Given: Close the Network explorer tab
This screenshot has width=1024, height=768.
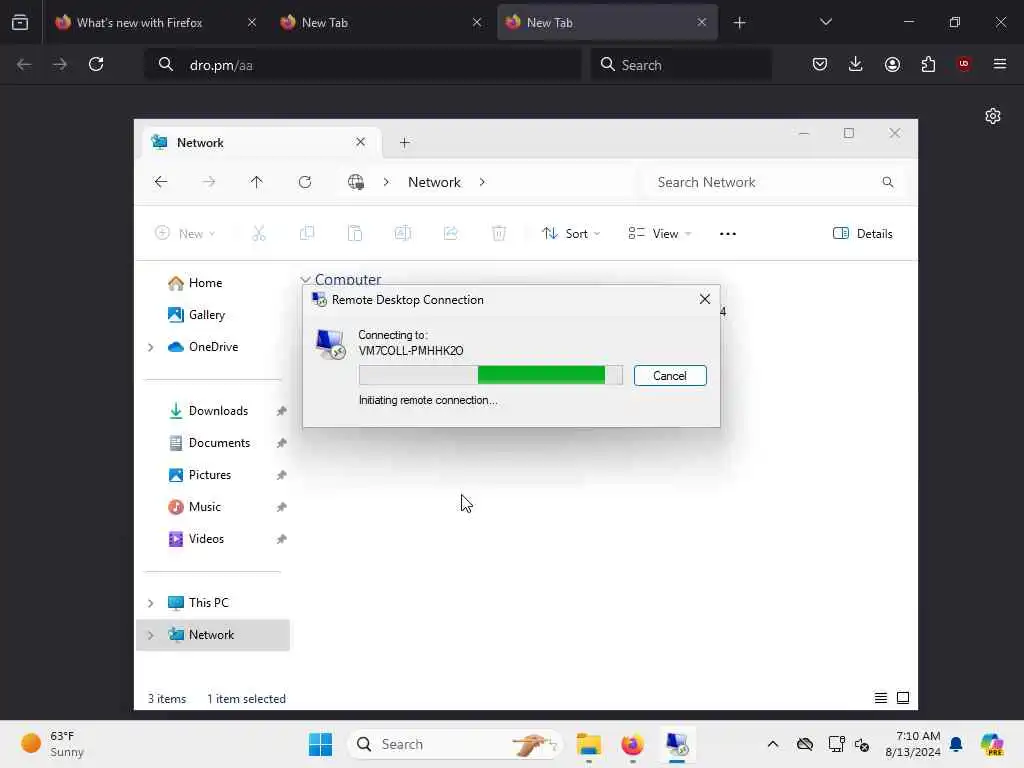Looking at the screenshot, I should (360, 142).
